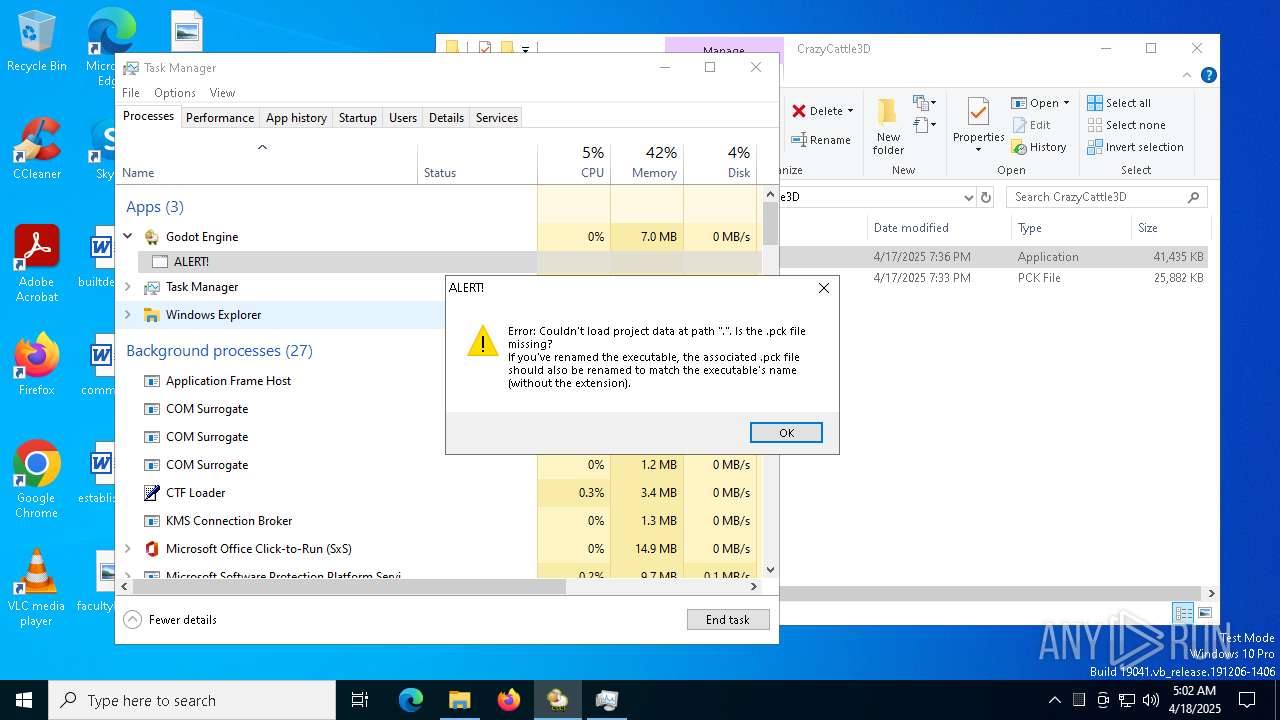Open Explorer Help question mark icon
Screen dimensions: 1280x720
1208,75
